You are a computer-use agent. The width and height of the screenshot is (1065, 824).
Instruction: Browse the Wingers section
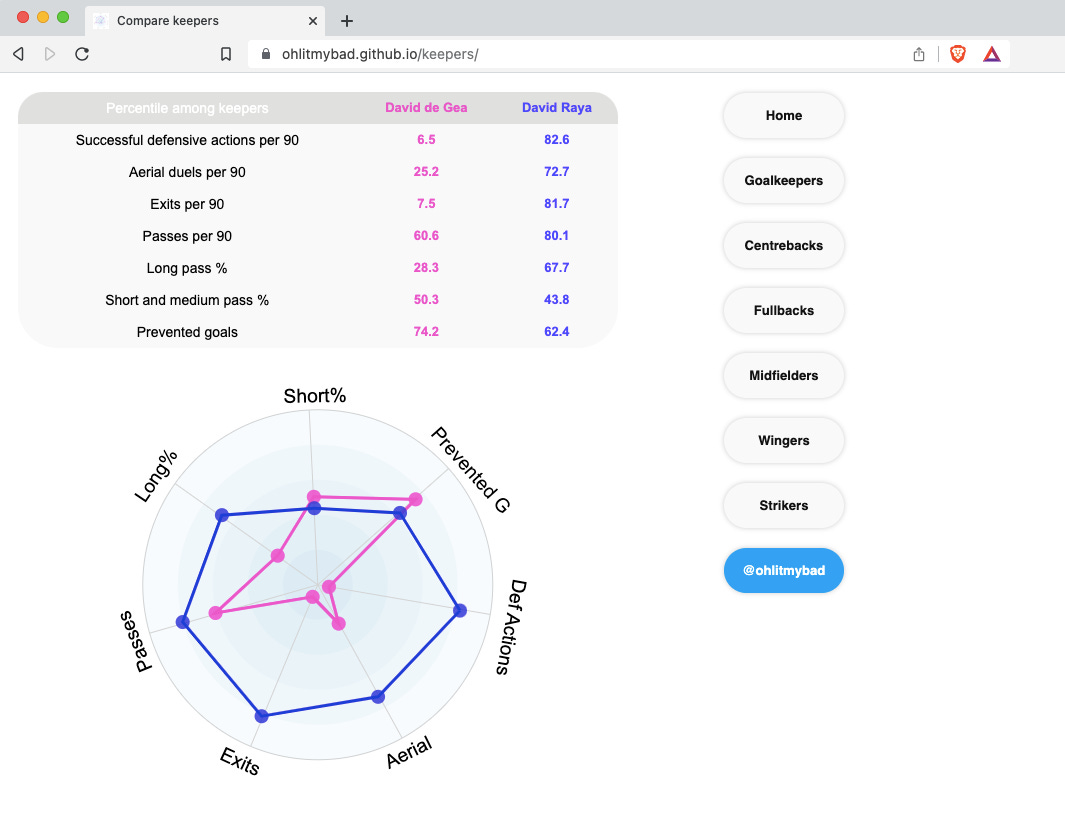tap(783, 440)
